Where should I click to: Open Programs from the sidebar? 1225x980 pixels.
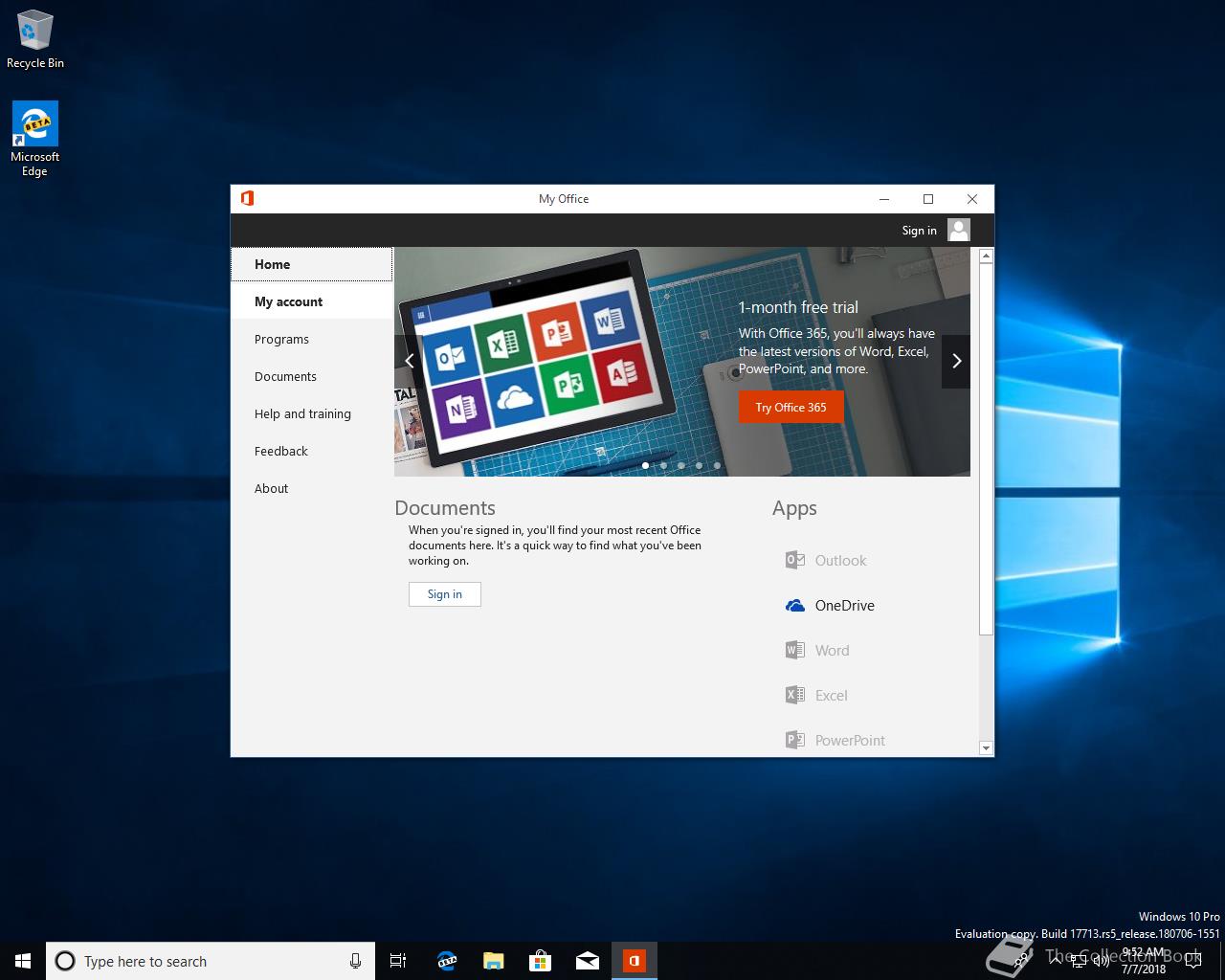click(312, 339)
